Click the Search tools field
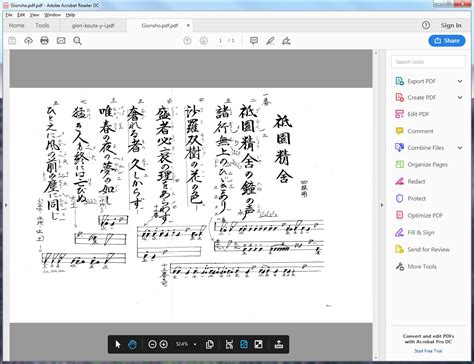The width and height of the screenshot is (474, 364). tap(428, 62)
